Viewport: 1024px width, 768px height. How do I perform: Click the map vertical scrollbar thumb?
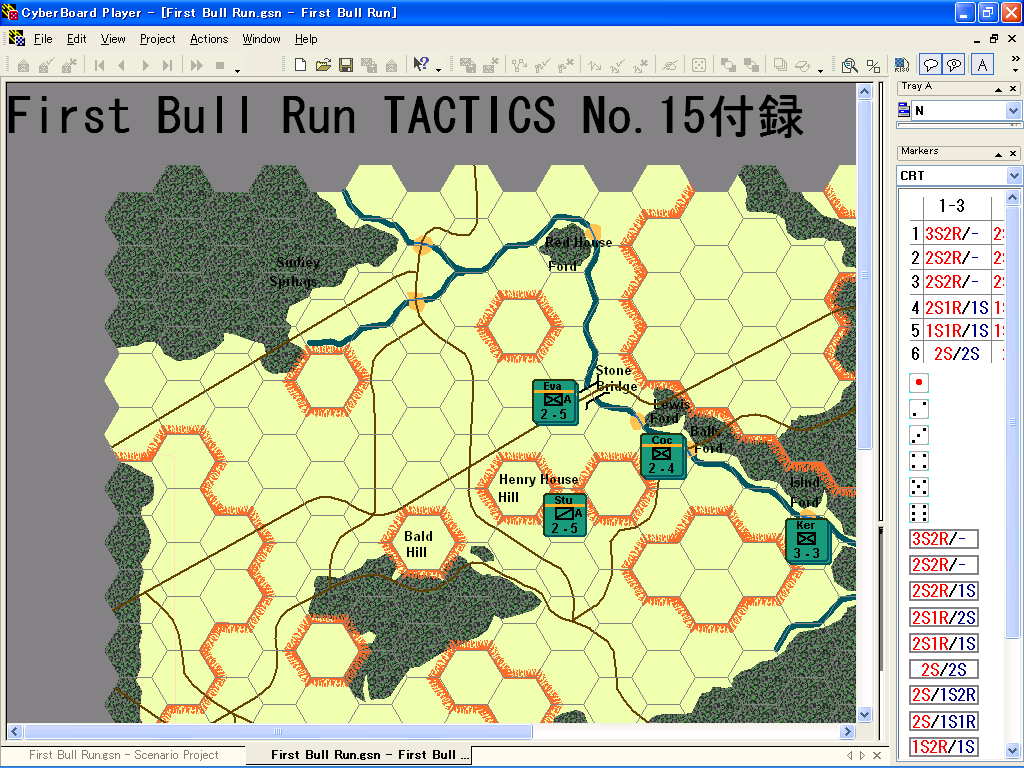click(865, 274)
